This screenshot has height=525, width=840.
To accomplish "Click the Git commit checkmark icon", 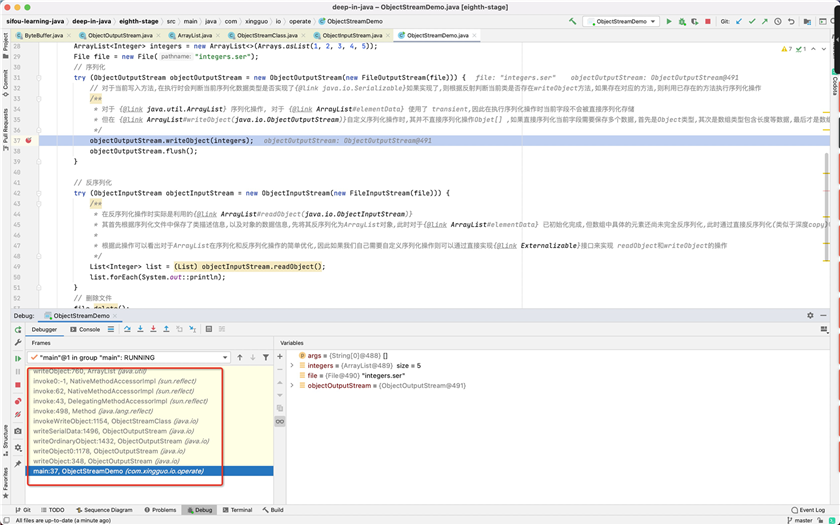I will [x=752, y=21].
